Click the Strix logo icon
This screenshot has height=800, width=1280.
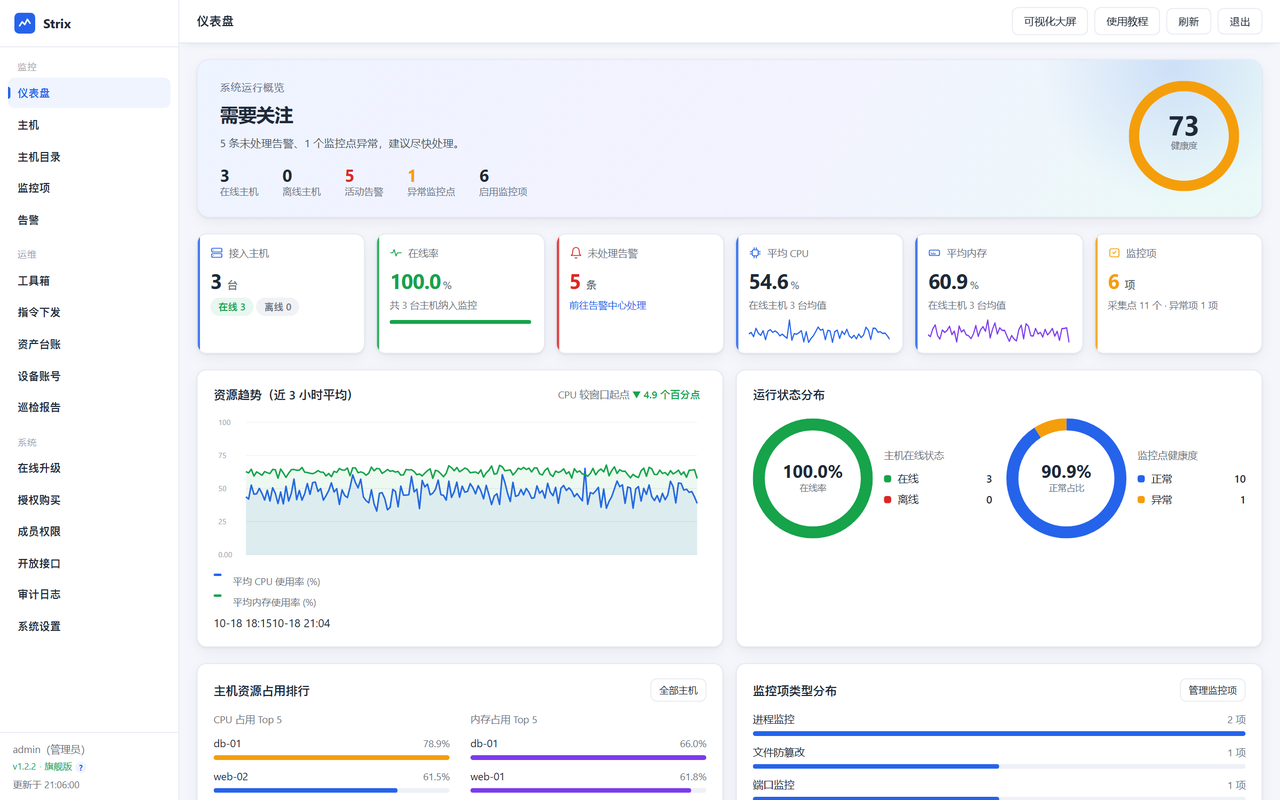click(25, 23)
